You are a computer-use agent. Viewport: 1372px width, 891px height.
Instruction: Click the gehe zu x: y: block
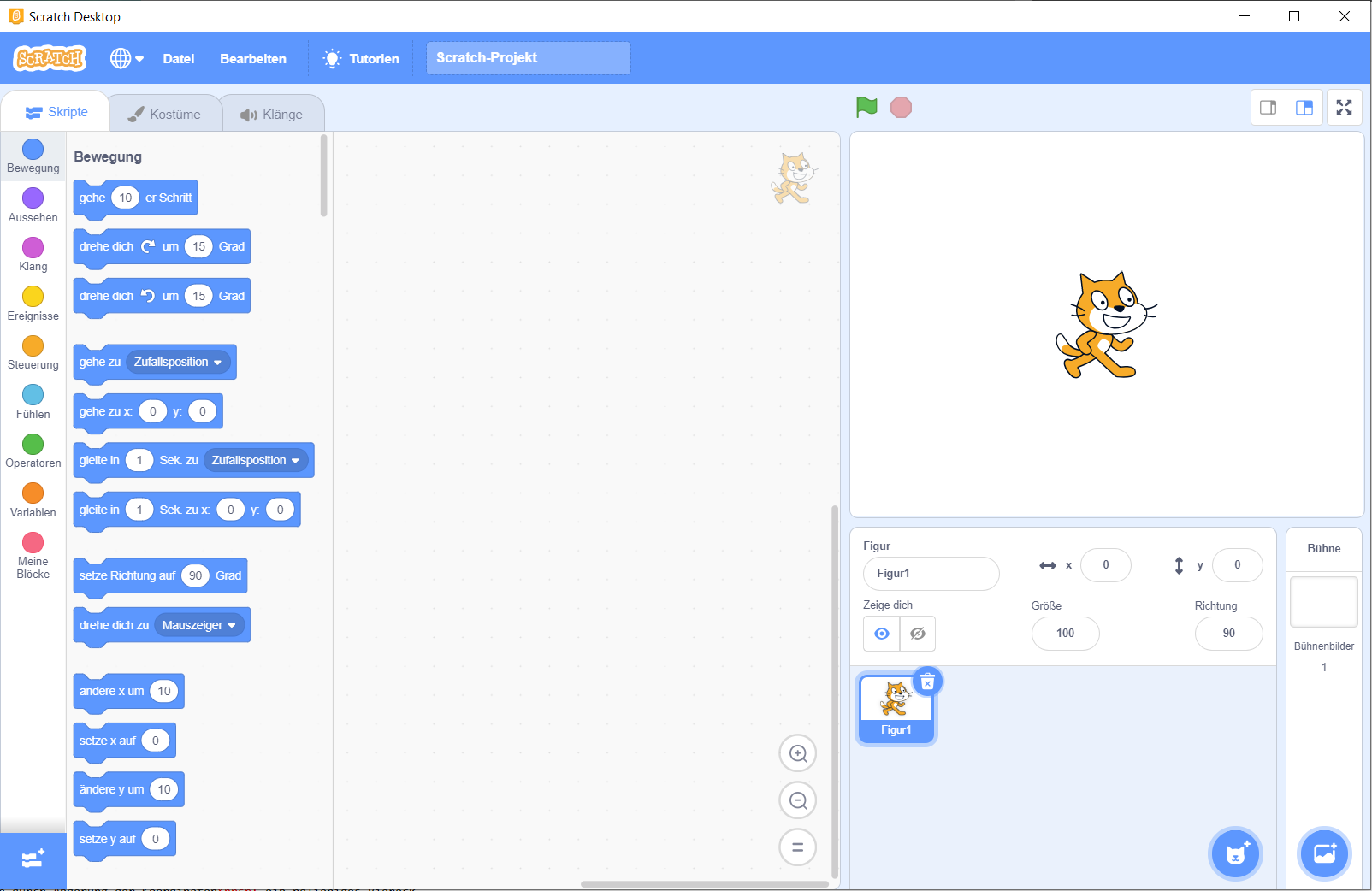click(148, 411)
